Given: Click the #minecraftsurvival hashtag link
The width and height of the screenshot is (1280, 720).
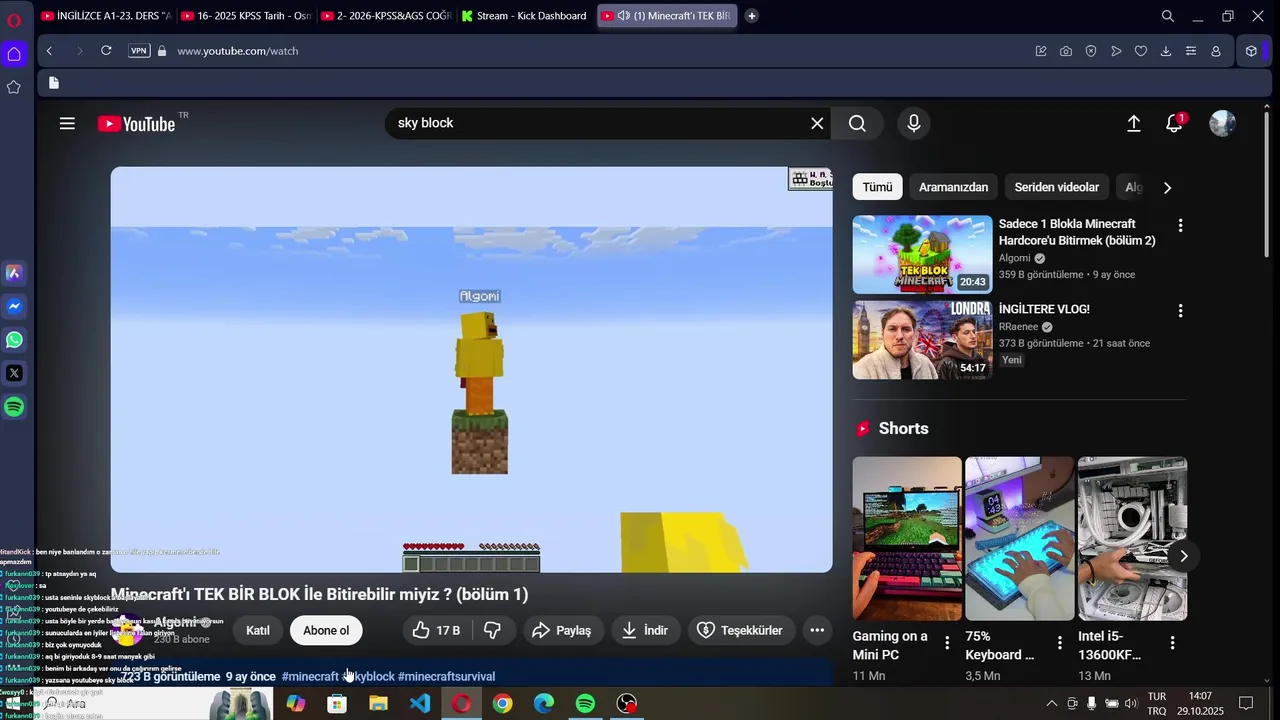Looking at the screenshot, I should tap(446, 677).
